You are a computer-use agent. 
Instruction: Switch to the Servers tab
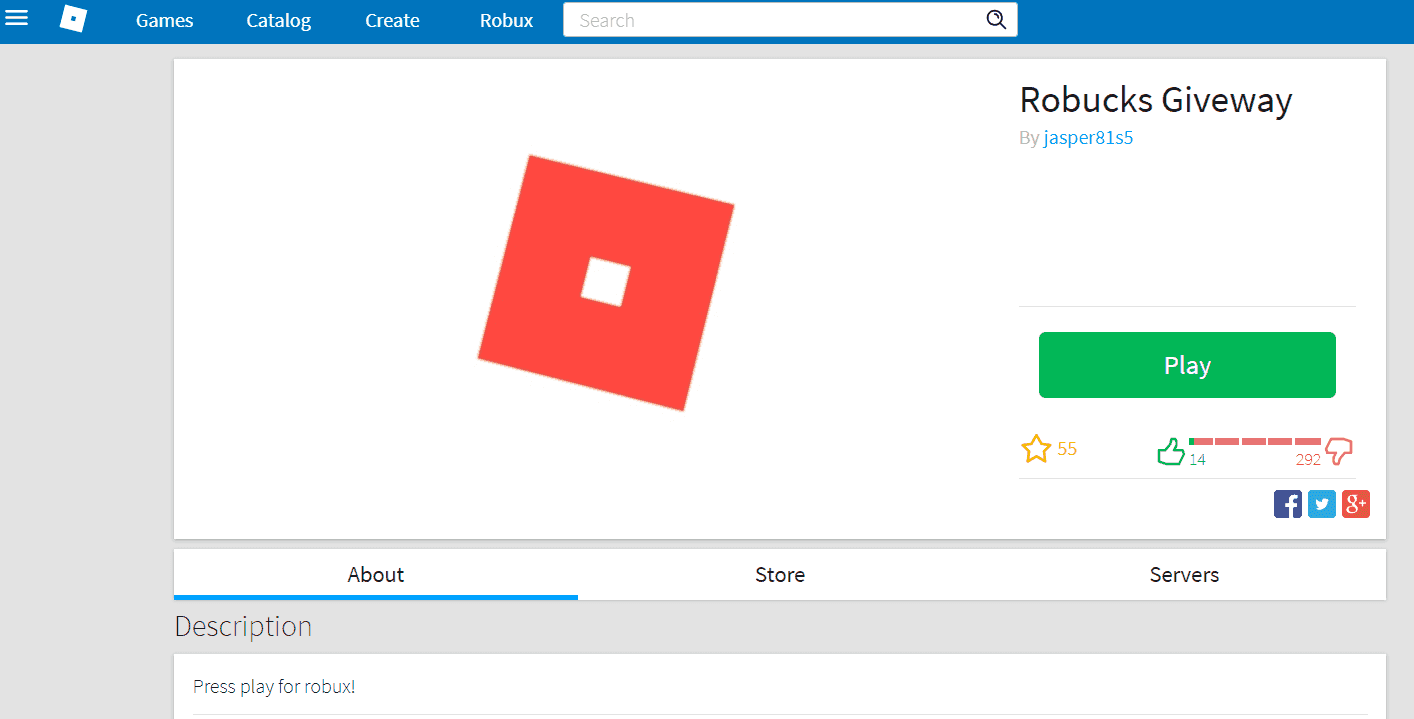[x=1184, y=575]
